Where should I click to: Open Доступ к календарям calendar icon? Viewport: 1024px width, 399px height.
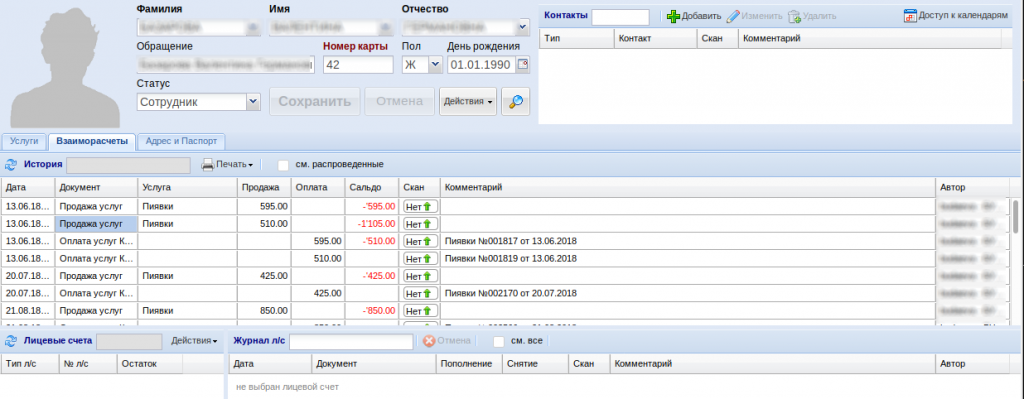pos(910,16)
